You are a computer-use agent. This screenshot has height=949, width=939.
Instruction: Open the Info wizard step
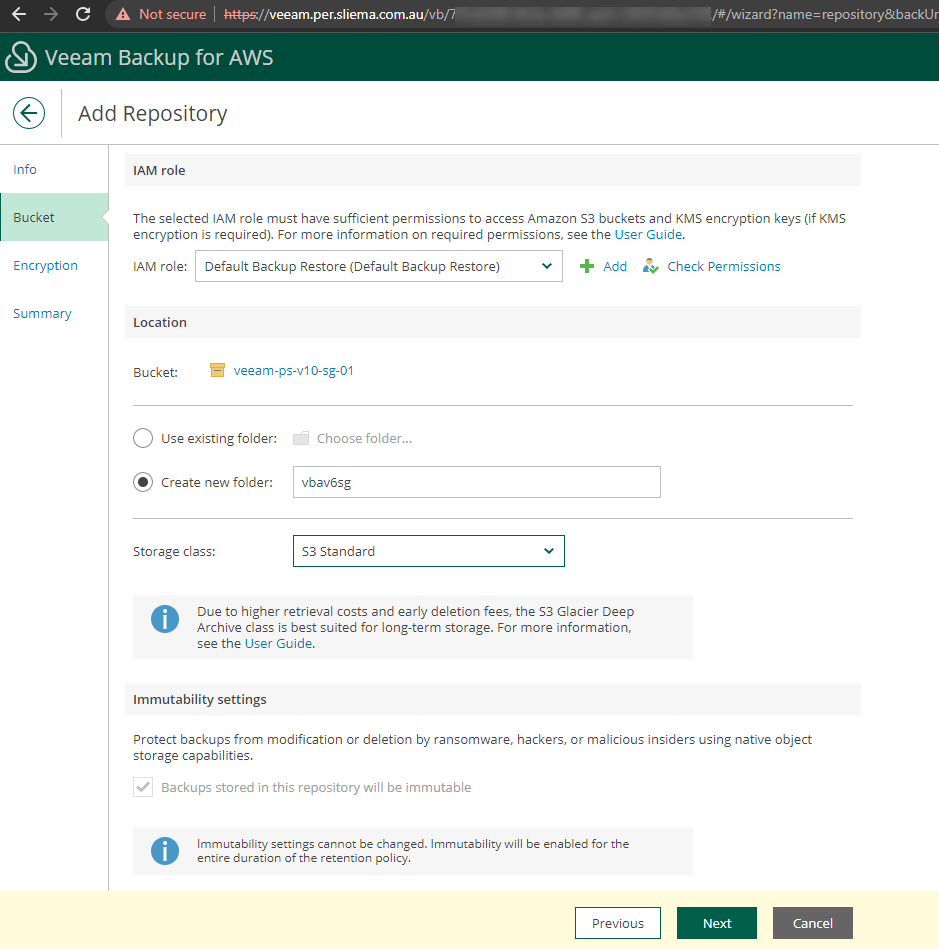(25, 169)
